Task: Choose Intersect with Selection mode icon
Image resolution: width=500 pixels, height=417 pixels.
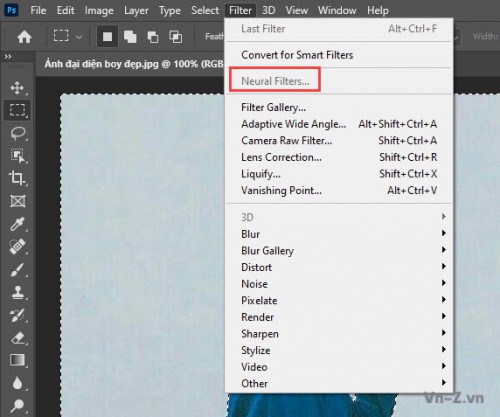Action: click(x=176, y=36)
